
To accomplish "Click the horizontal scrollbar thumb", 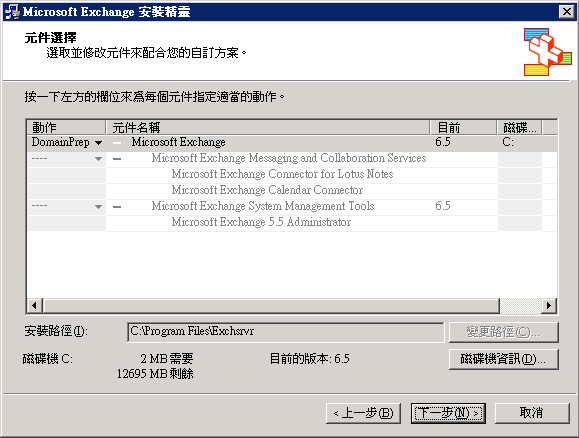I will [271, 305].
